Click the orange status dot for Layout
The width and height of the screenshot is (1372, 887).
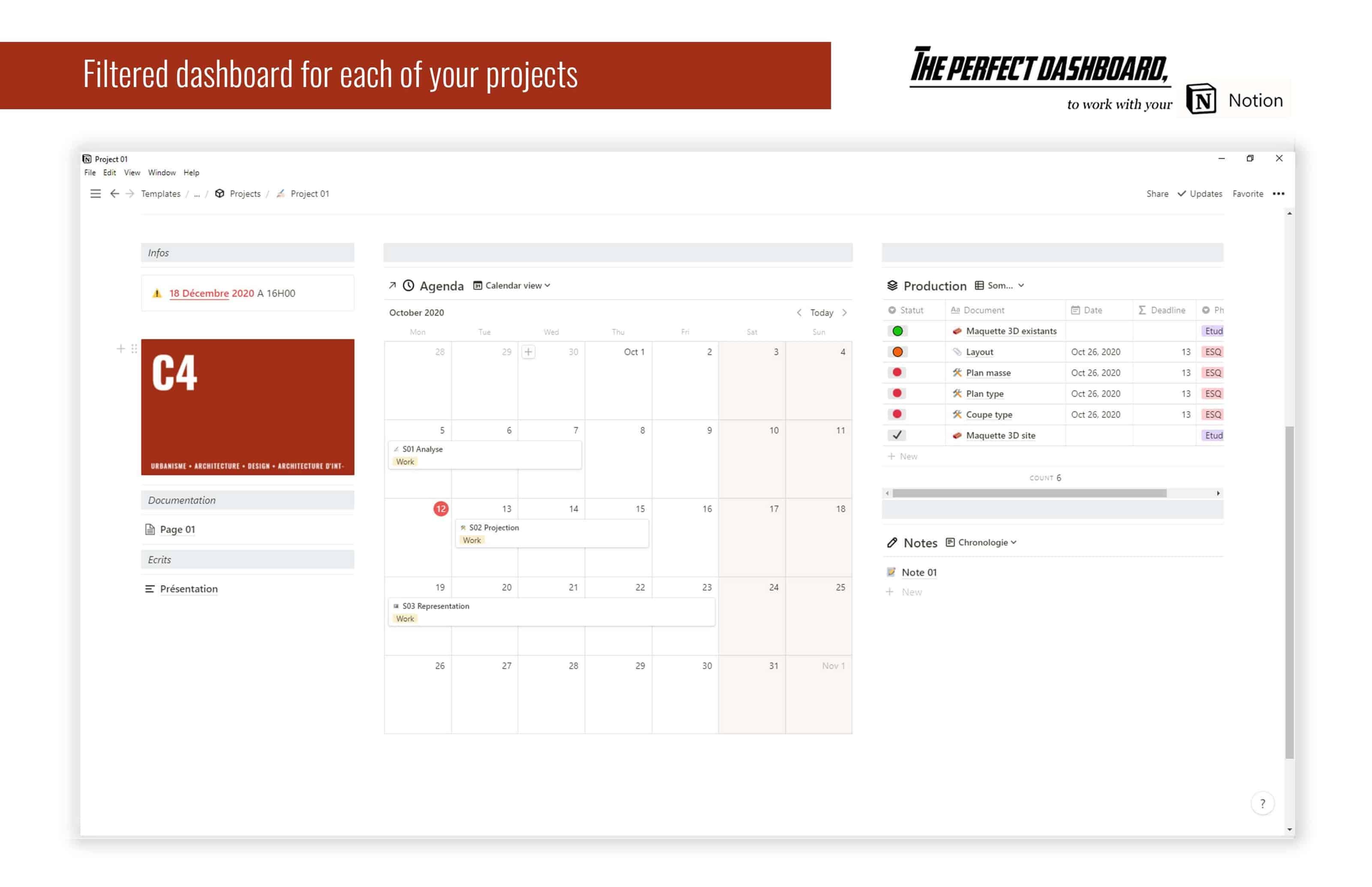click(x=897, y=351)
